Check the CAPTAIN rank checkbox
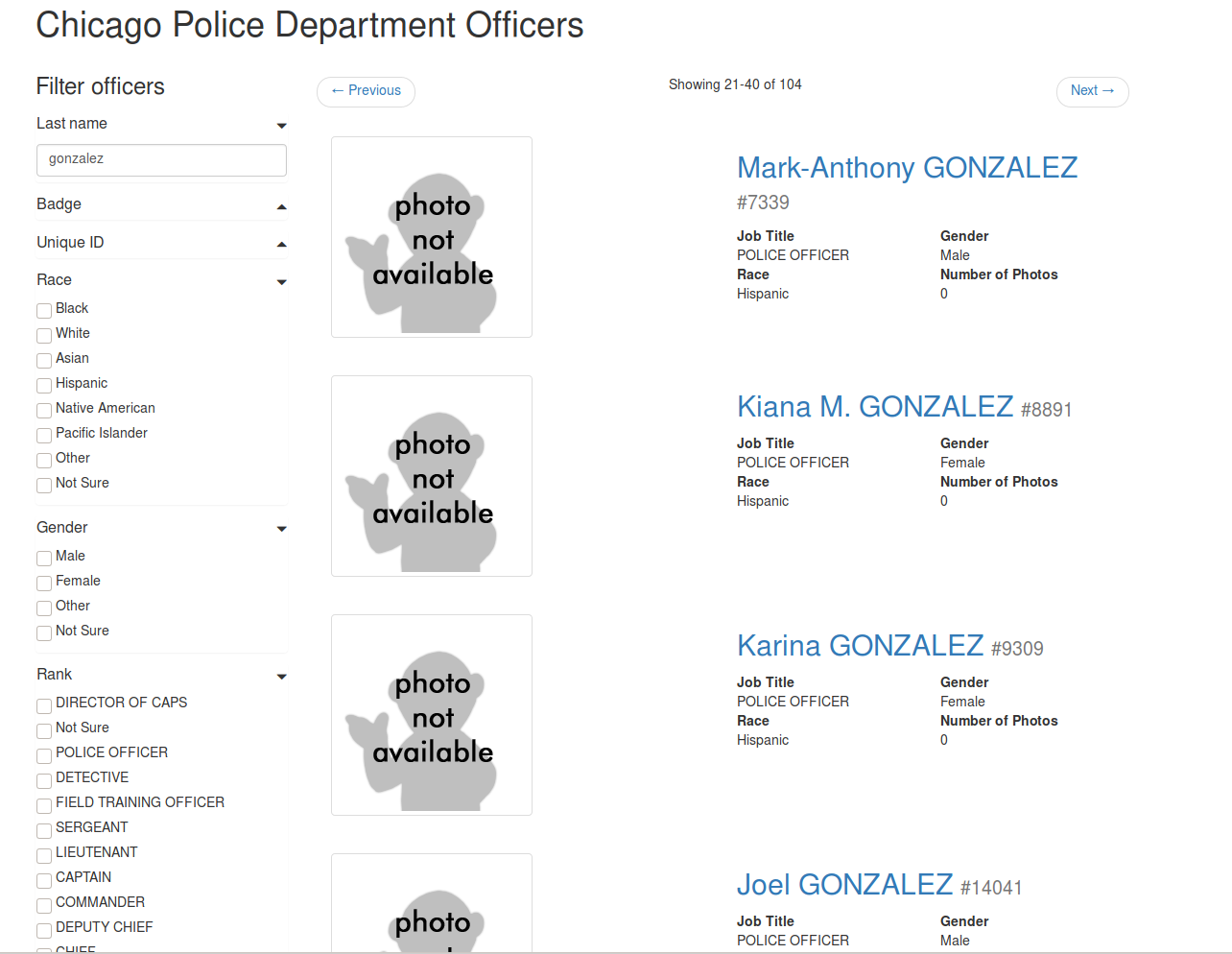This screenshot has width=1232, height=954. coord(44,881)
